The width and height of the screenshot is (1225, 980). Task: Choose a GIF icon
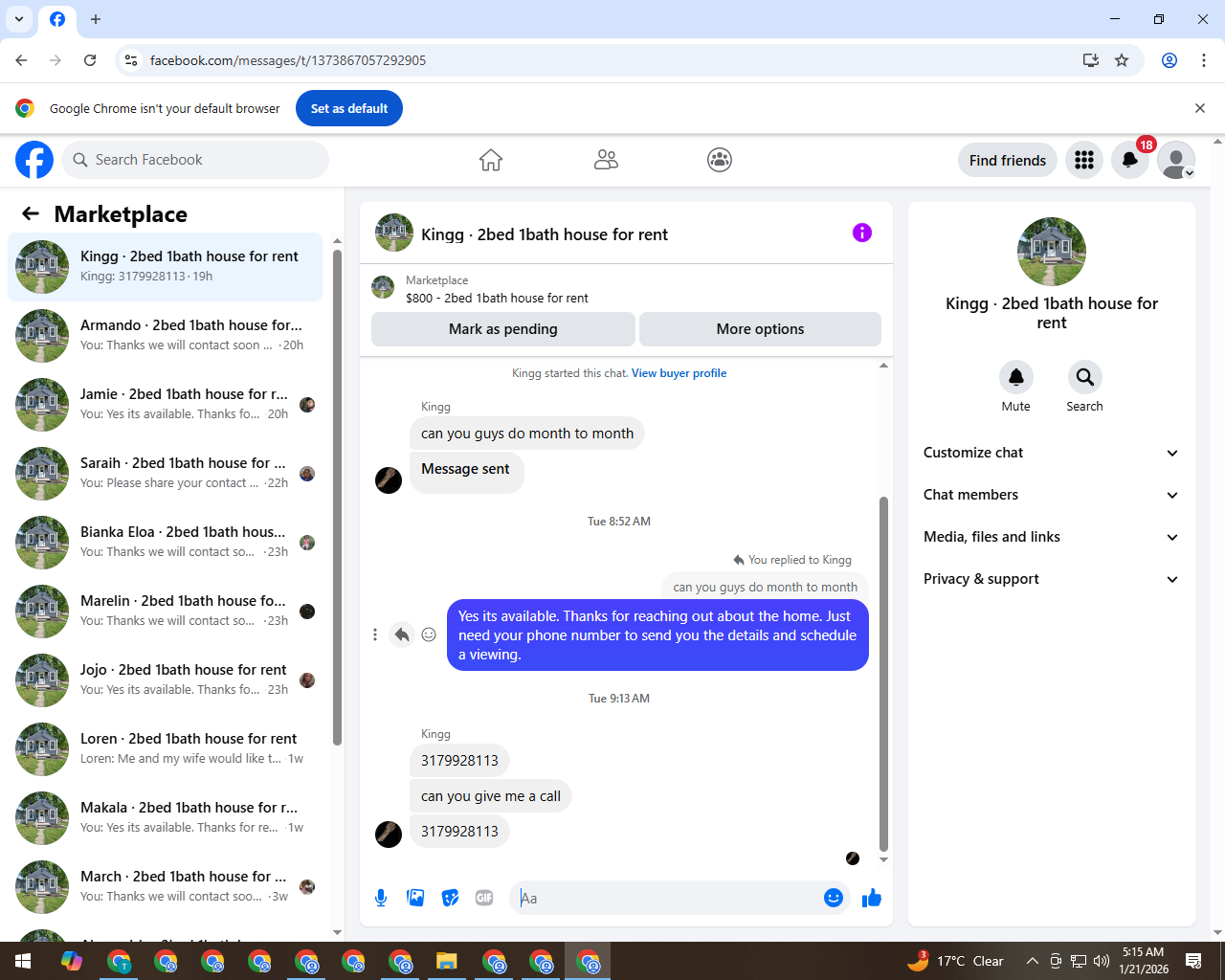[x=484, y=898]
